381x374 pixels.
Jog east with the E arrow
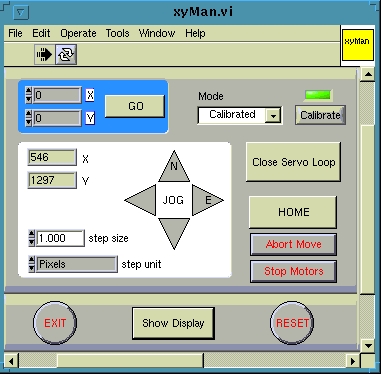208,200
